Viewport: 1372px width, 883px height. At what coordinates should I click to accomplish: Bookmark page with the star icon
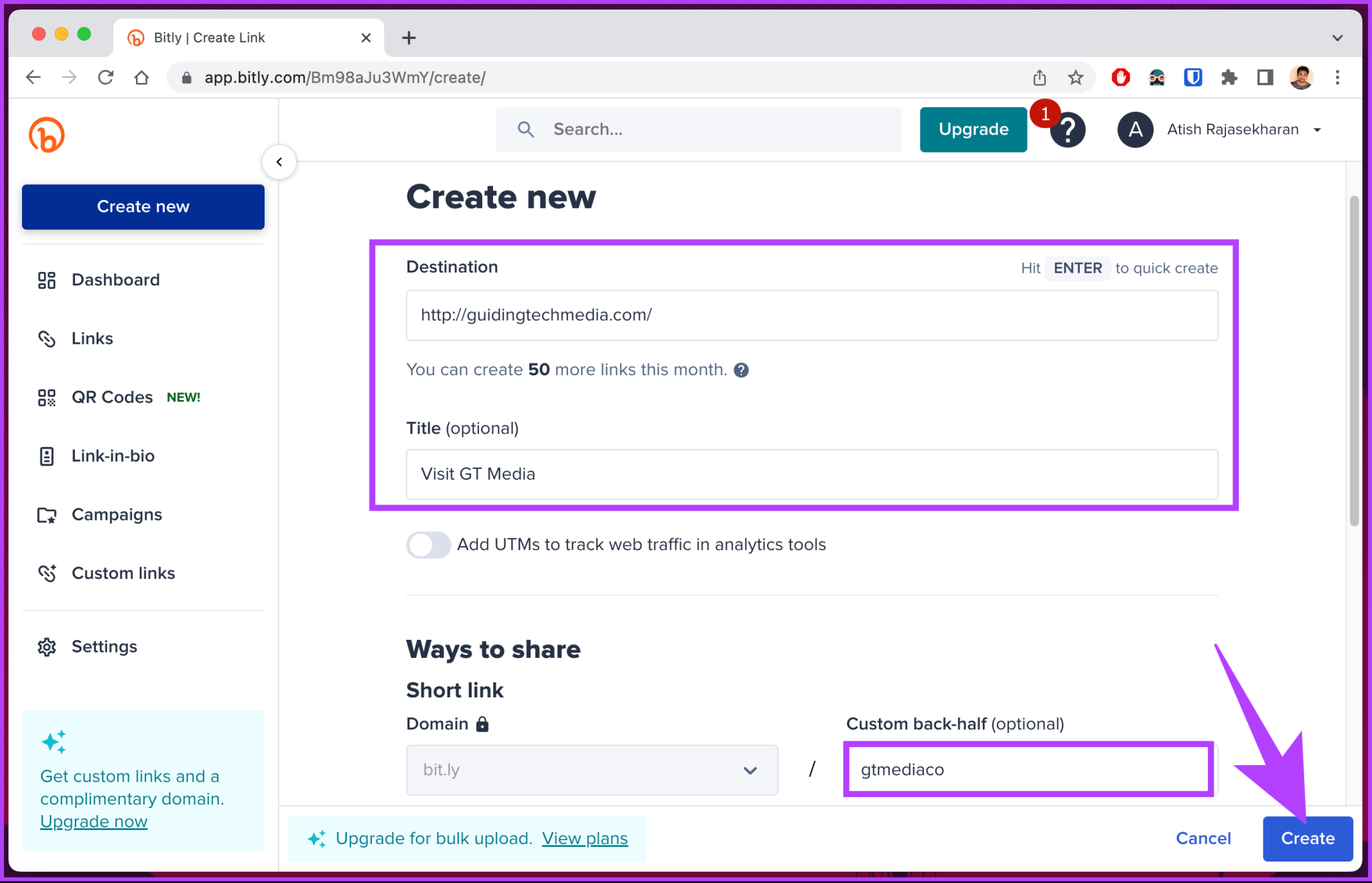[x=1075, y=78]
